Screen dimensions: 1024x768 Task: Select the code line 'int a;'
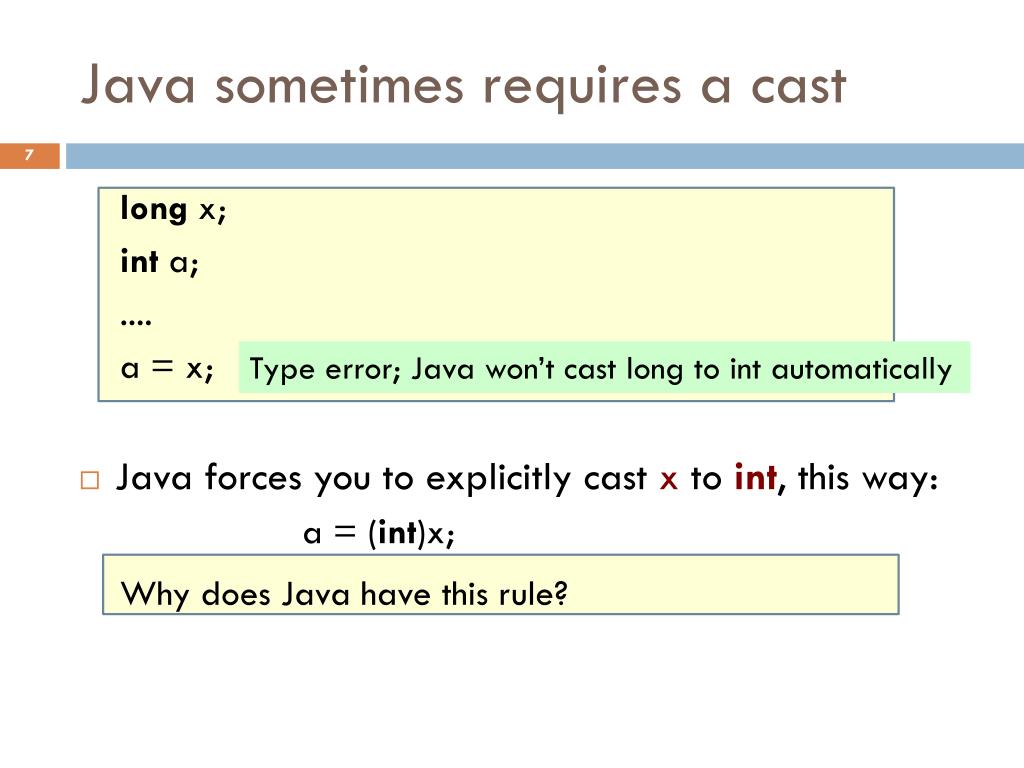coord(159,263)
